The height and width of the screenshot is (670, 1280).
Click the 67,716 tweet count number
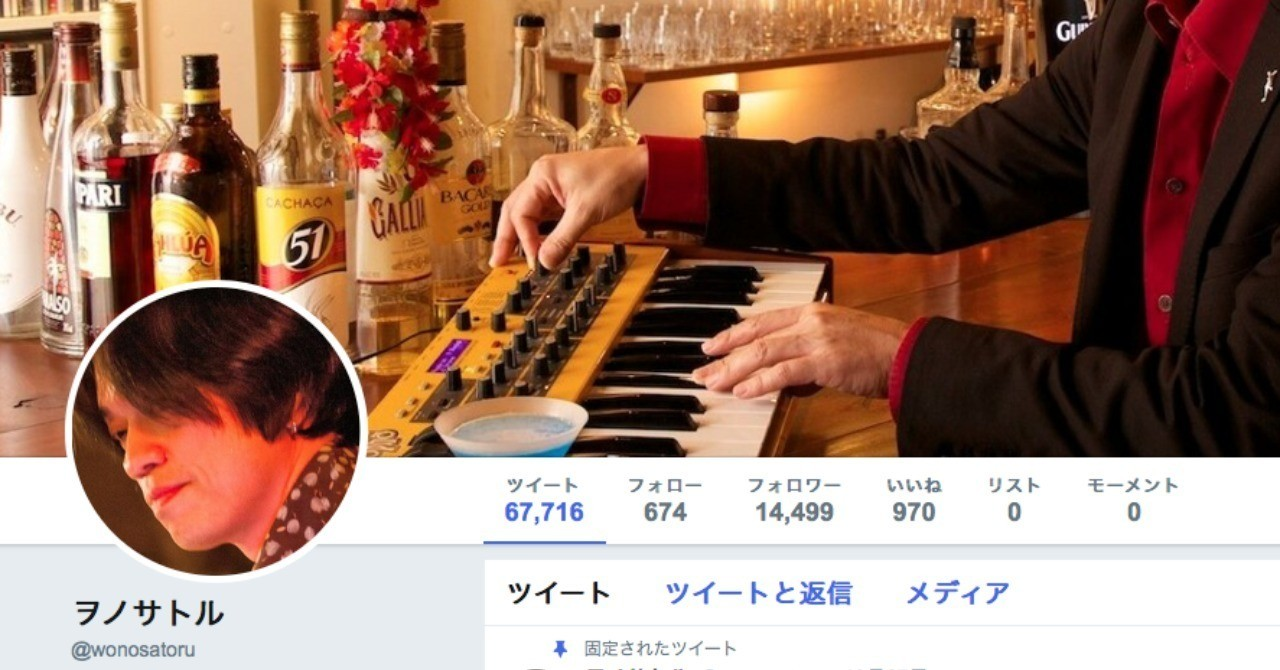(x=544, y=513)
